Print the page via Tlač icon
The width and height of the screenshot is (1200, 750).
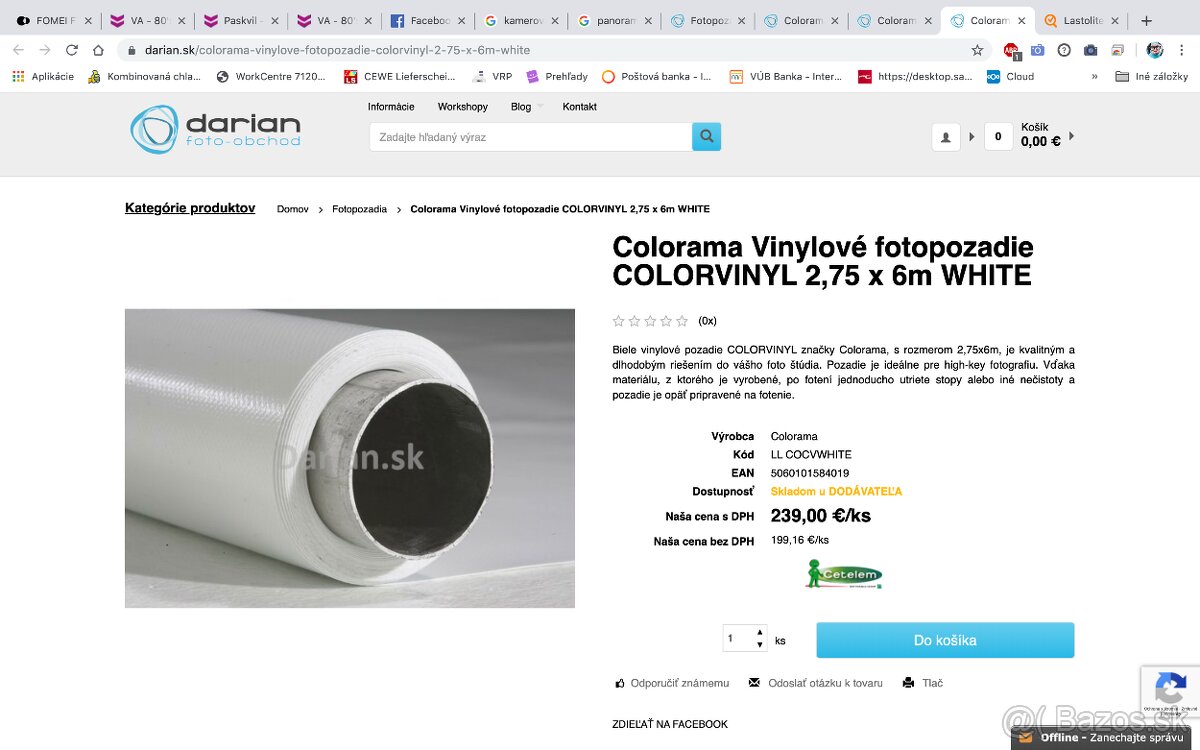(908, 683)
